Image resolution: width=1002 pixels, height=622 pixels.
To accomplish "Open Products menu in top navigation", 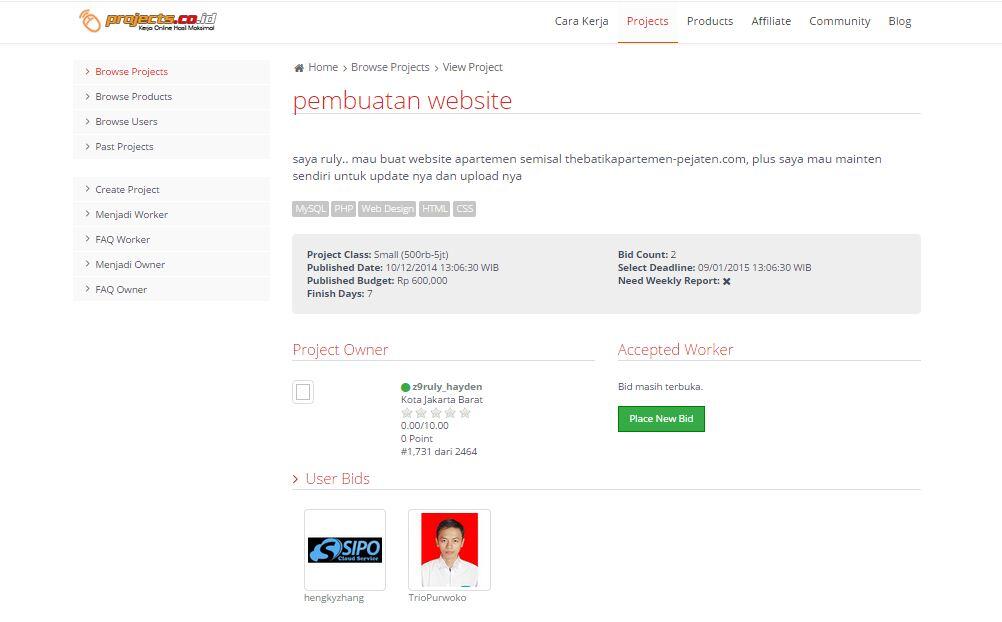I will (710, 21).
